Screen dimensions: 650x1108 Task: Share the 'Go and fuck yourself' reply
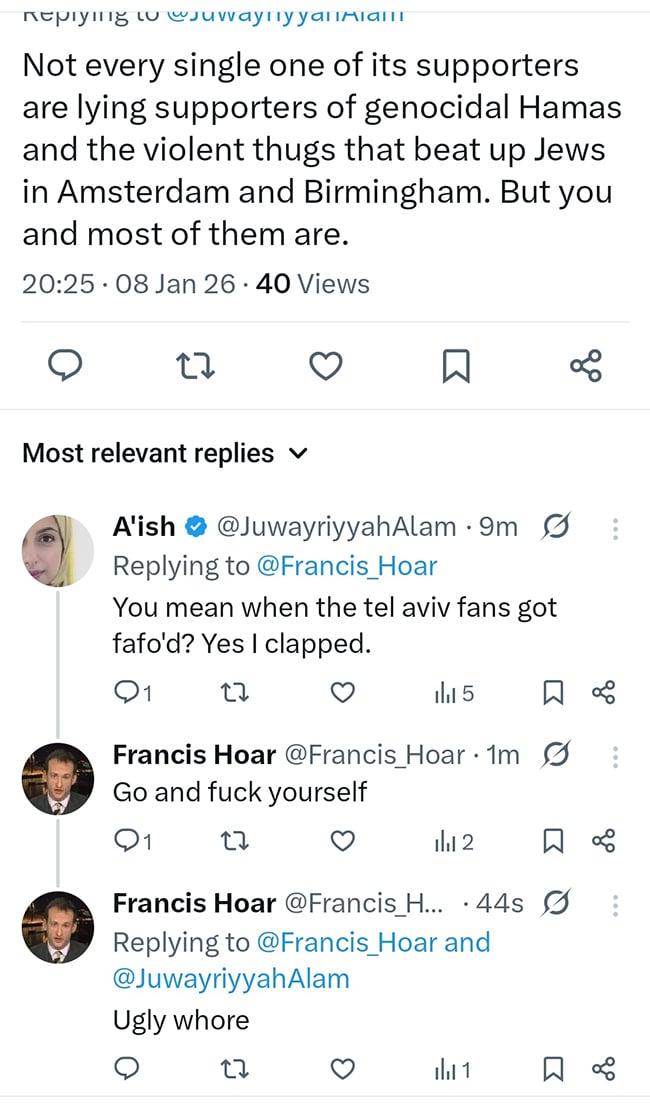click(603, 842)
